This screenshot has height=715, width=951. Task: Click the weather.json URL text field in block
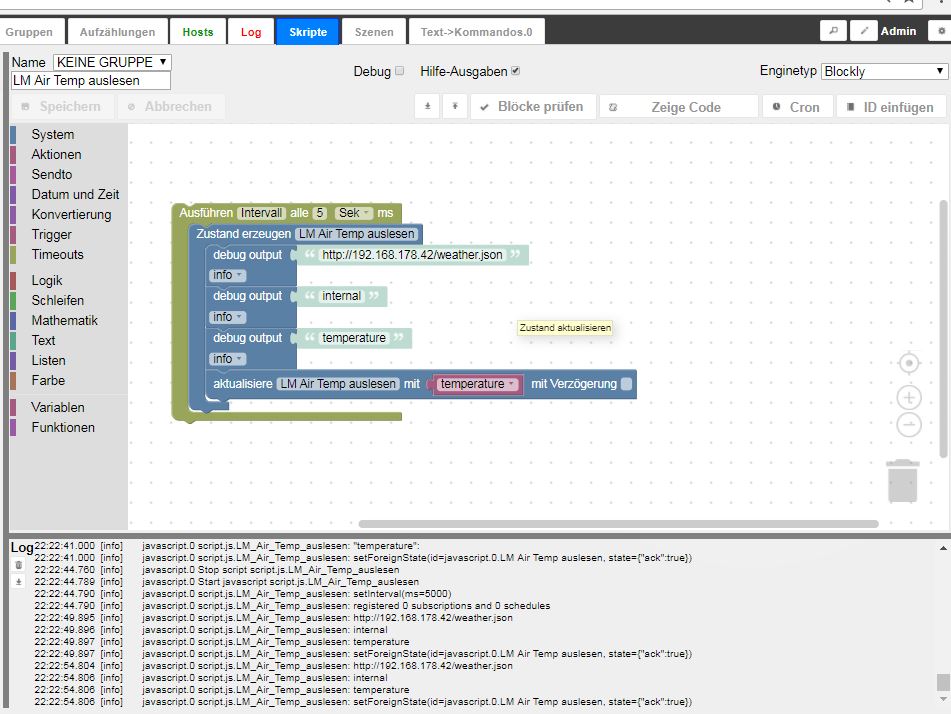click(412, 255)
